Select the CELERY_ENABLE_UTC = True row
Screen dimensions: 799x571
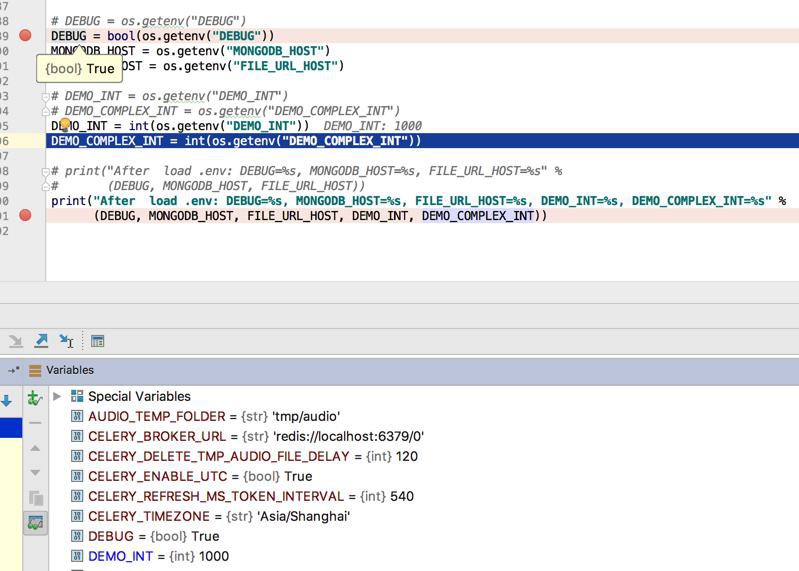(x=191, y=476)
